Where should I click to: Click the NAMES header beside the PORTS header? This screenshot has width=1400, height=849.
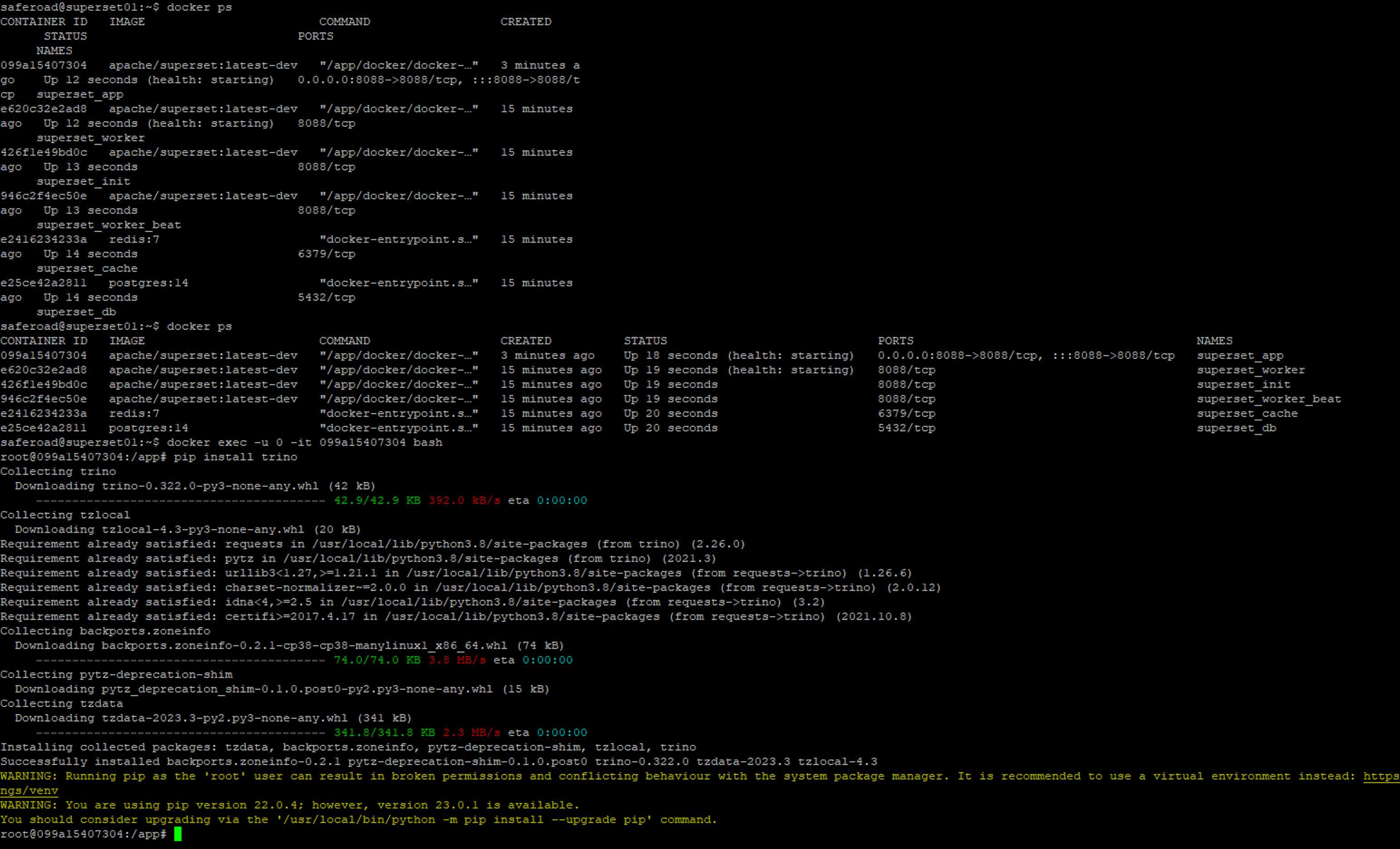click(x=1214, y=341)
